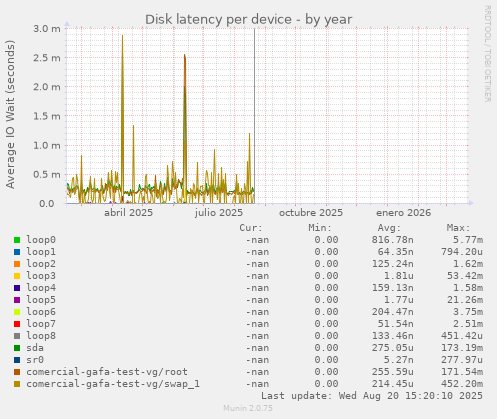The width and height of the screenshot is (497, 419).
Task: Select the loop0 legend label
Action: click(x=41, y=240)
